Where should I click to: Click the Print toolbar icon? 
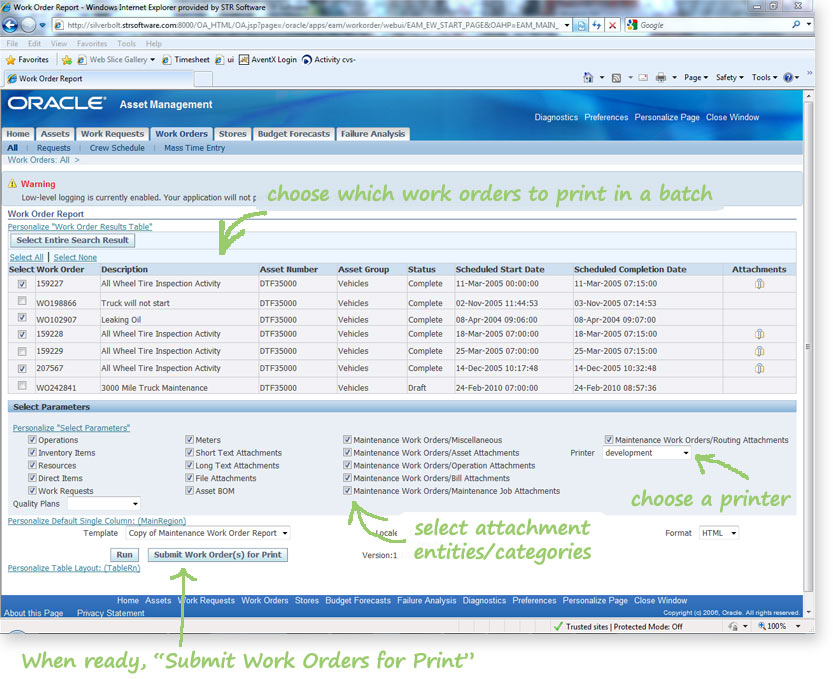point(660,78)
